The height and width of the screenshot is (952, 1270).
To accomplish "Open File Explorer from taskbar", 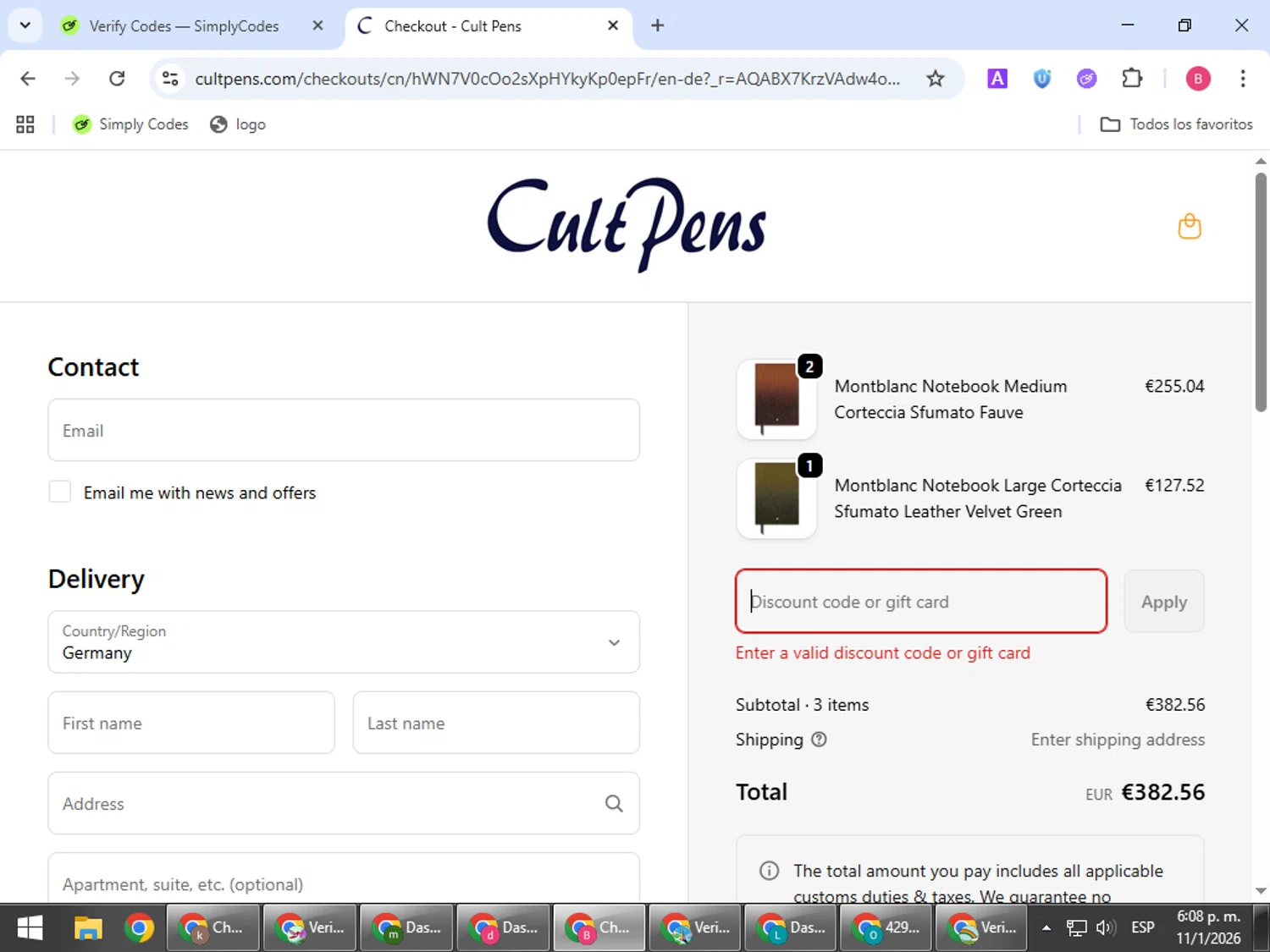I will click(x=88, y=928).
